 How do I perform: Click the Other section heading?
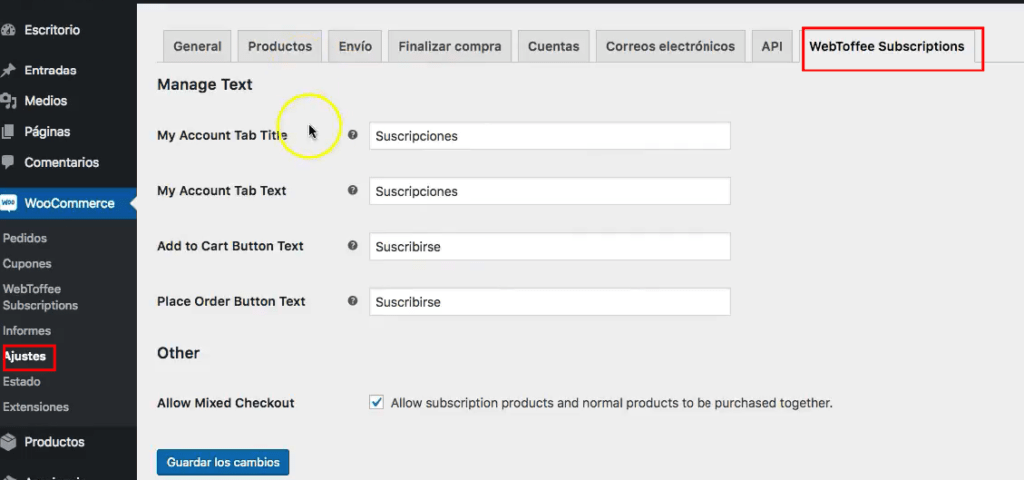pyautogui.click(x=178, y=353)
